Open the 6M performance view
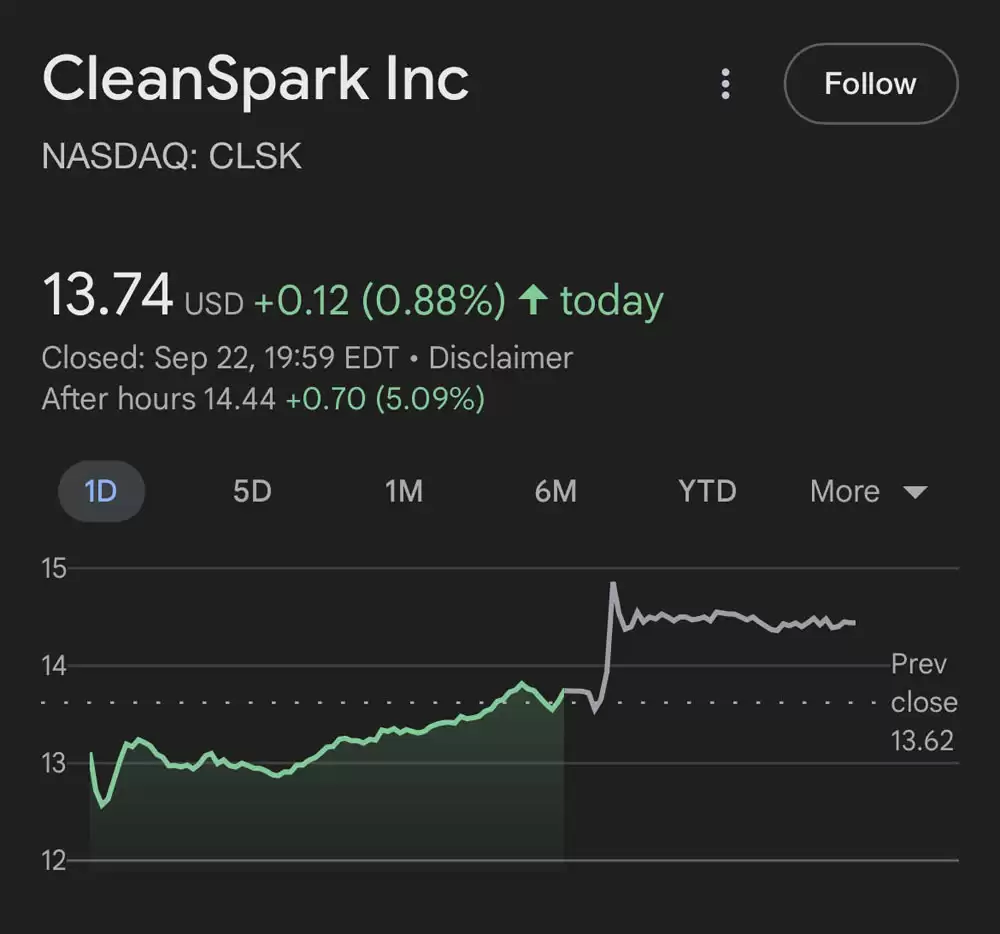 tap(556, 491)
